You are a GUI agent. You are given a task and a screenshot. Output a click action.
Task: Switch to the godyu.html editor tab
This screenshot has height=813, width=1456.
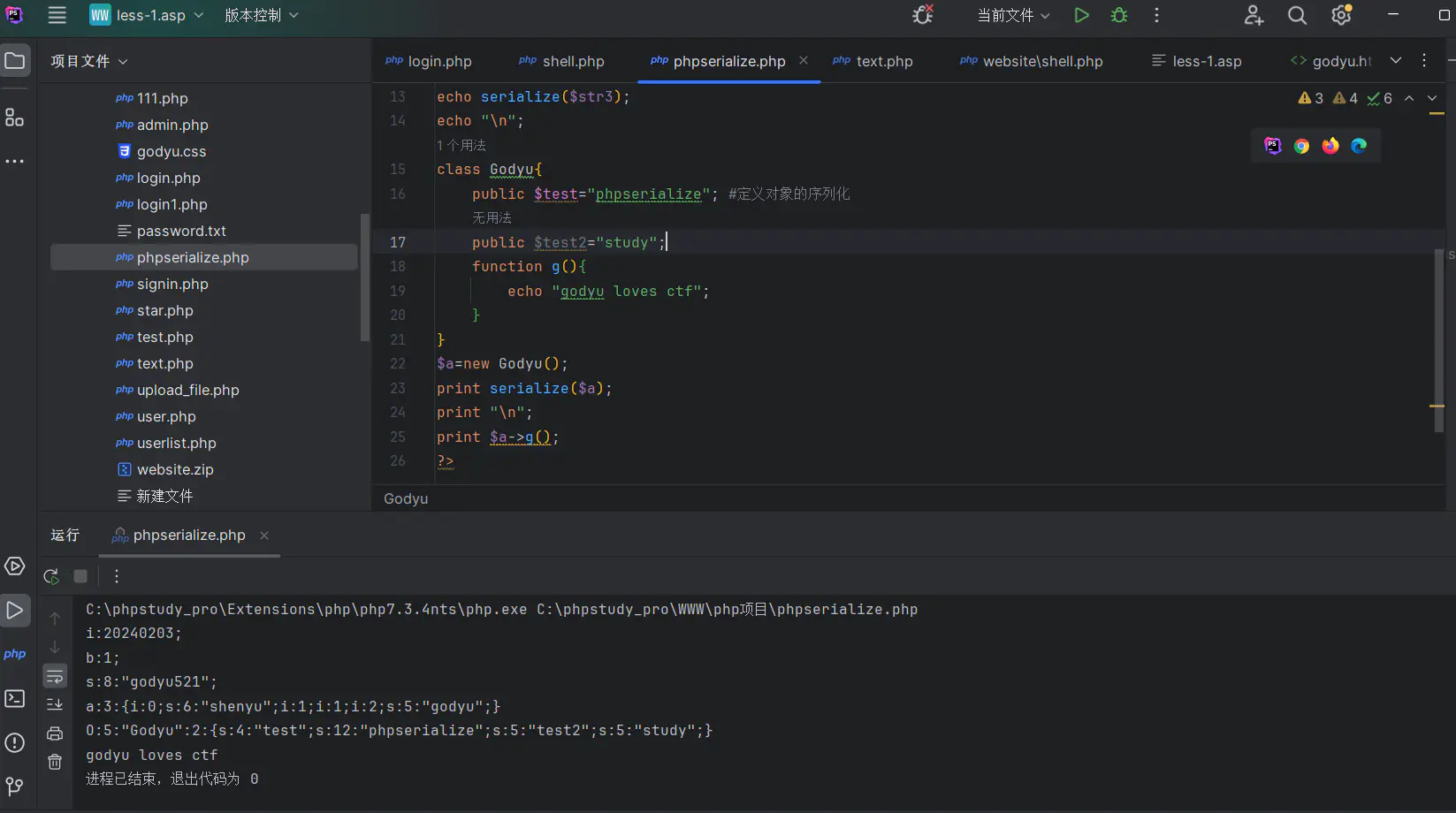point(1331,61)
